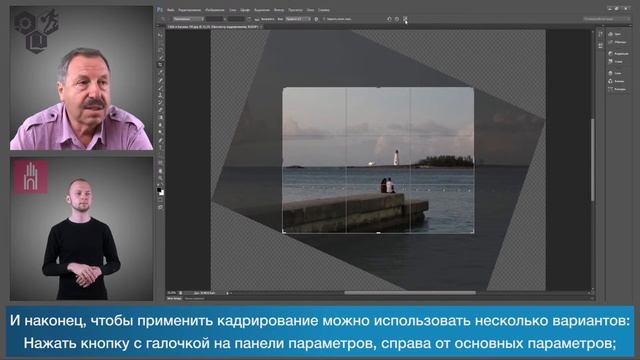
Task: Swap the crop width and height values
Action: click(x=249, y=19)
